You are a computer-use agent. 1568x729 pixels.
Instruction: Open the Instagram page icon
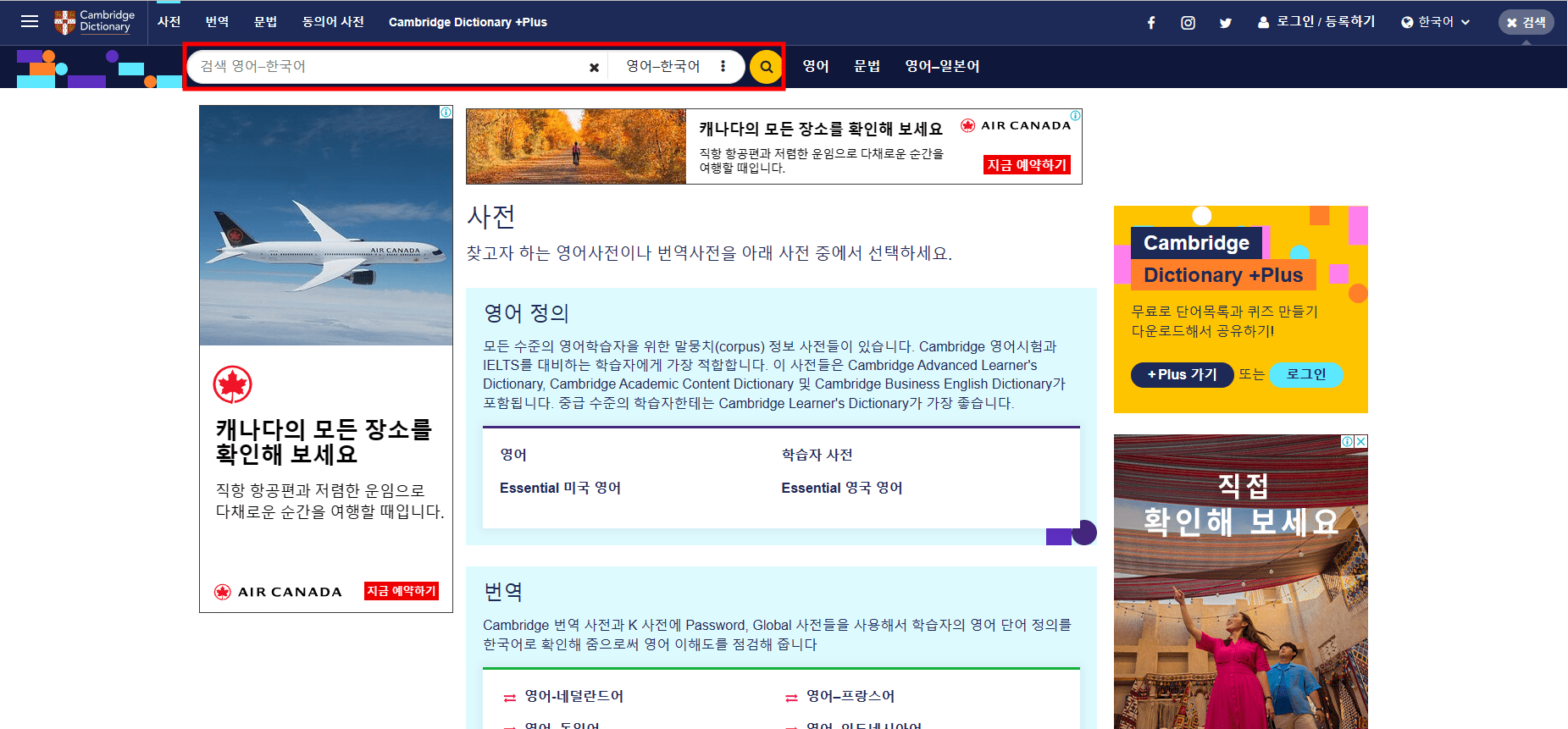[1188, 23]
